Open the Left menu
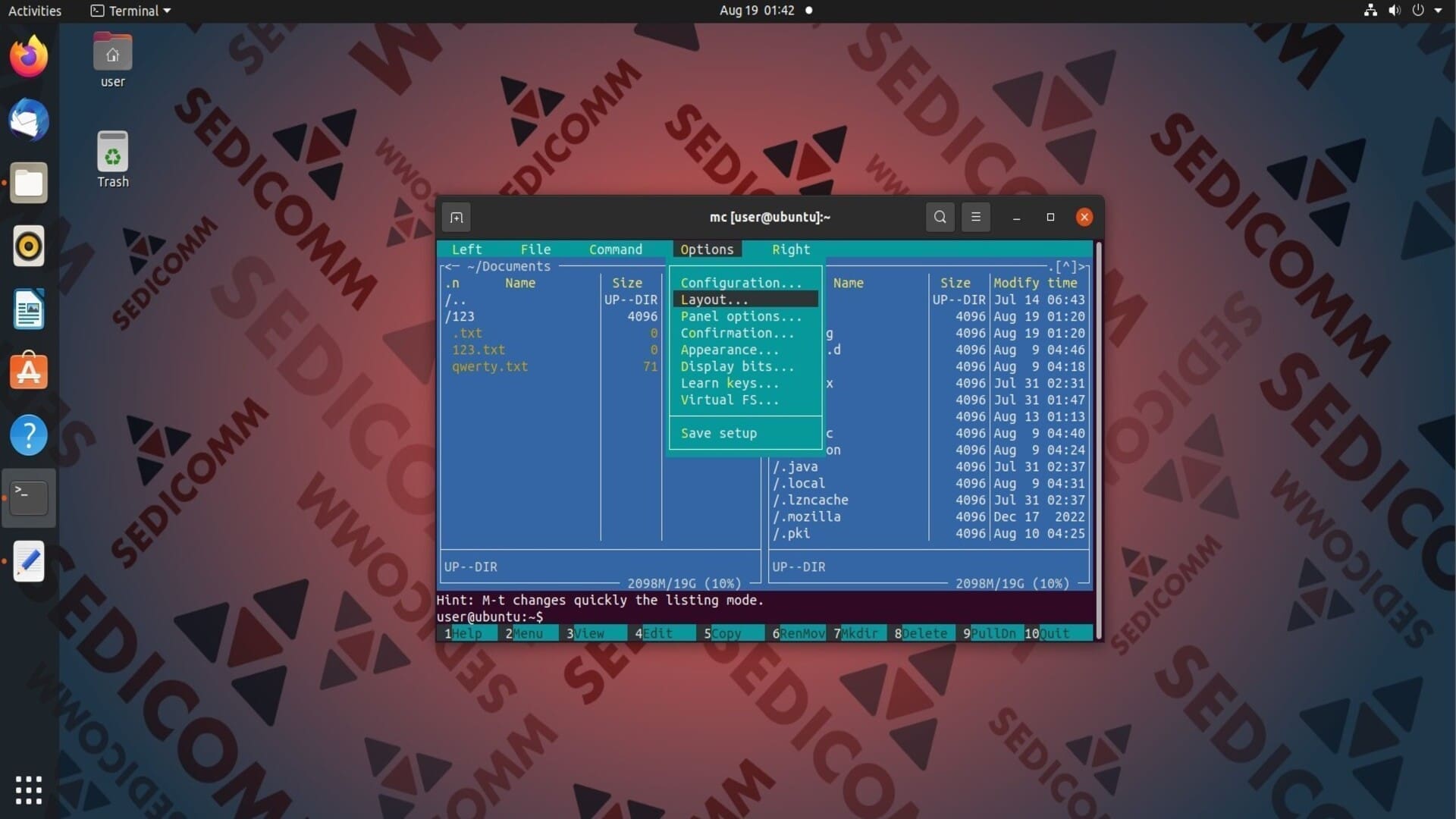This screenshot has width=1456, height=819. pyautogui.click(x=466, y=249)
